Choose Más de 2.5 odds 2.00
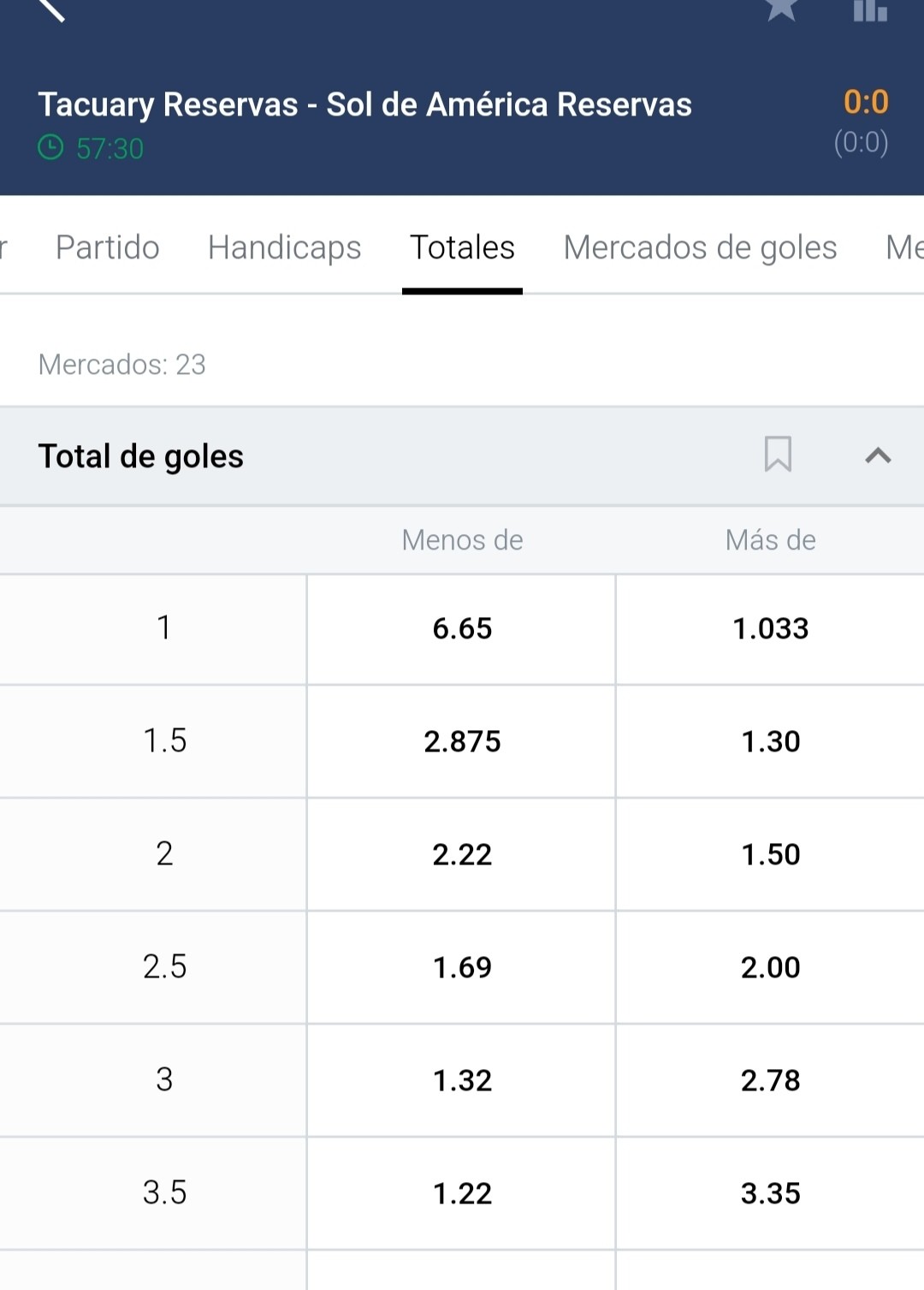924x1290 pixels. click(x=770, y=967)
